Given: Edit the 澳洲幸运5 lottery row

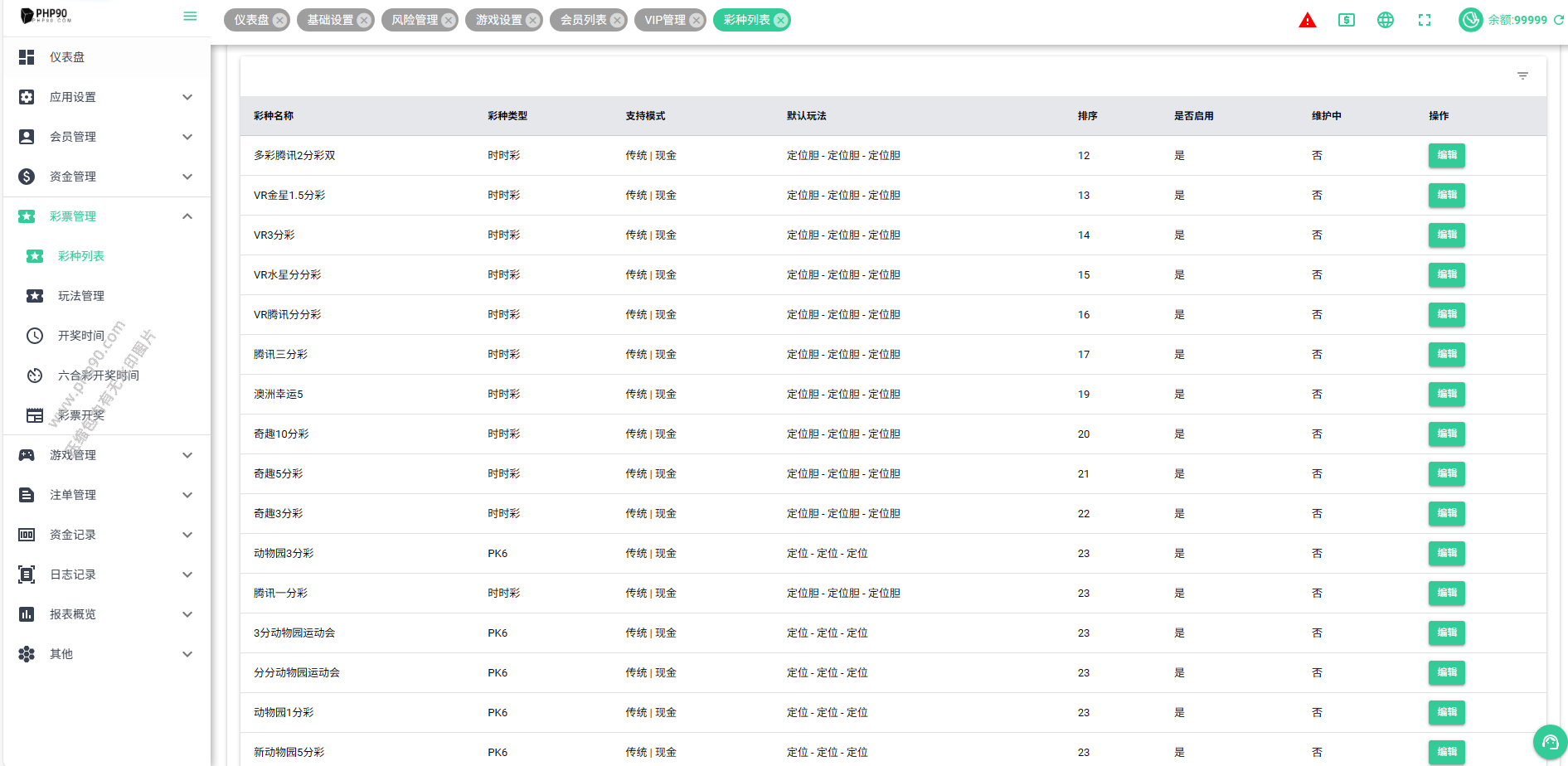Looking at the screenshot, I should (1446, 394).
